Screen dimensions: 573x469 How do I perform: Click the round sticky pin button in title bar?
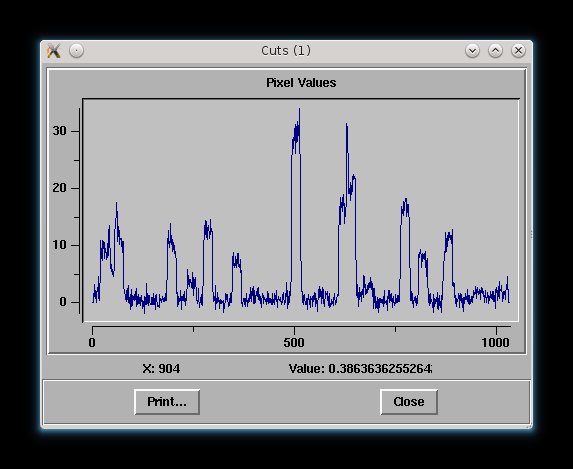pos(76,50)
